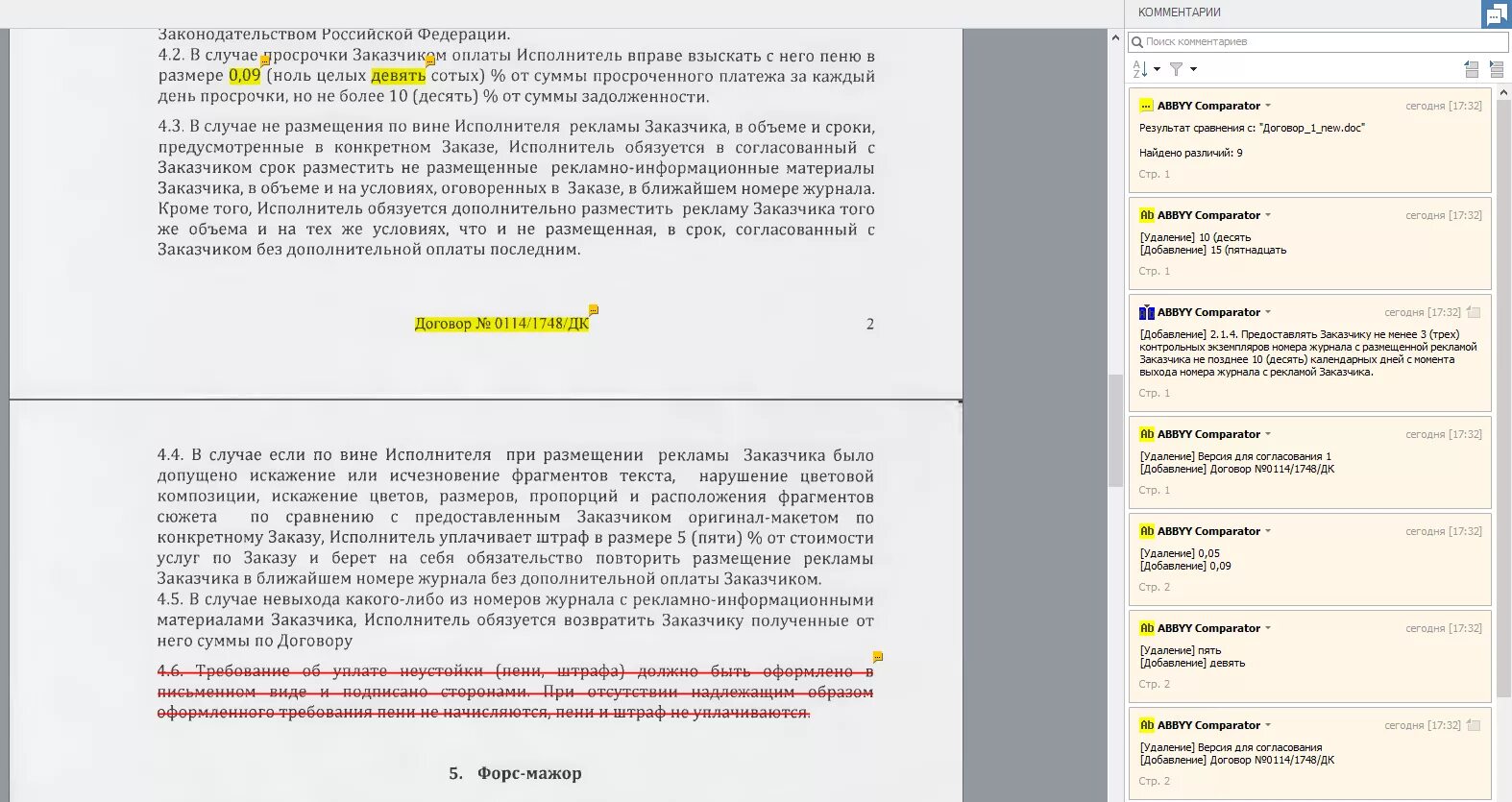Click the page number 2 in the footer
This screenshot has height=802, width=1512.
click(x=870, y=325)
